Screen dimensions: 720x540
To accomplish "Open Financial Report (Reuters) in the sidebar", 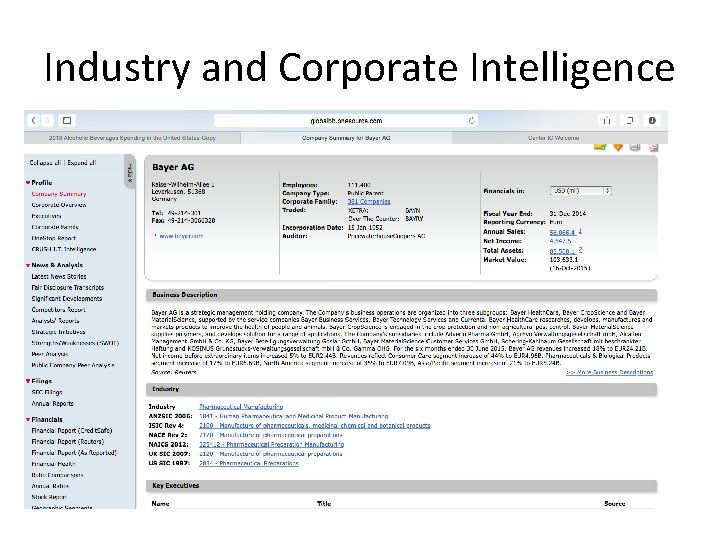I will 68,442.
